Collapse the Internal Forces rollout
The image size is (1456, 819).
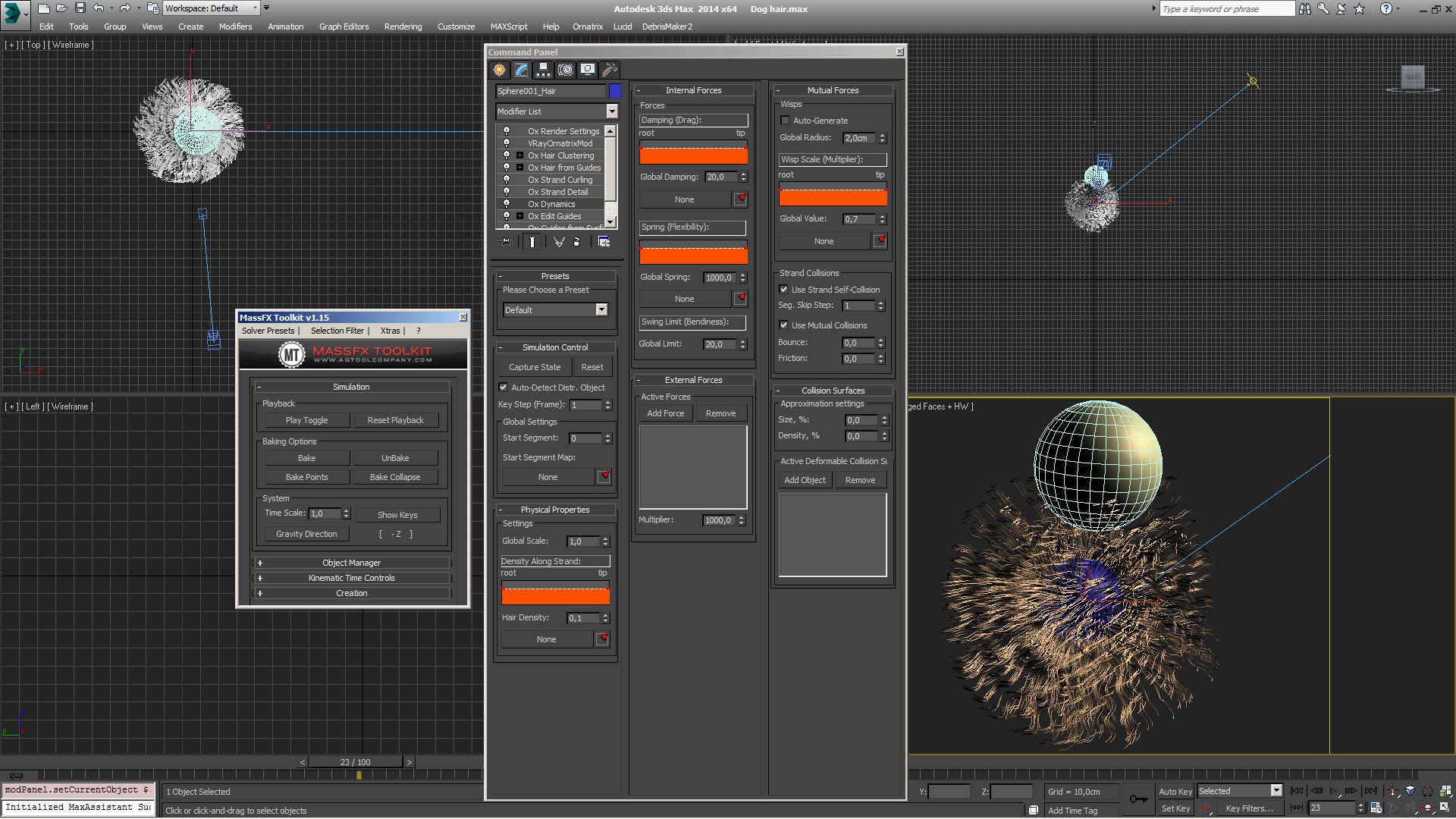click(x=693, y=90)
